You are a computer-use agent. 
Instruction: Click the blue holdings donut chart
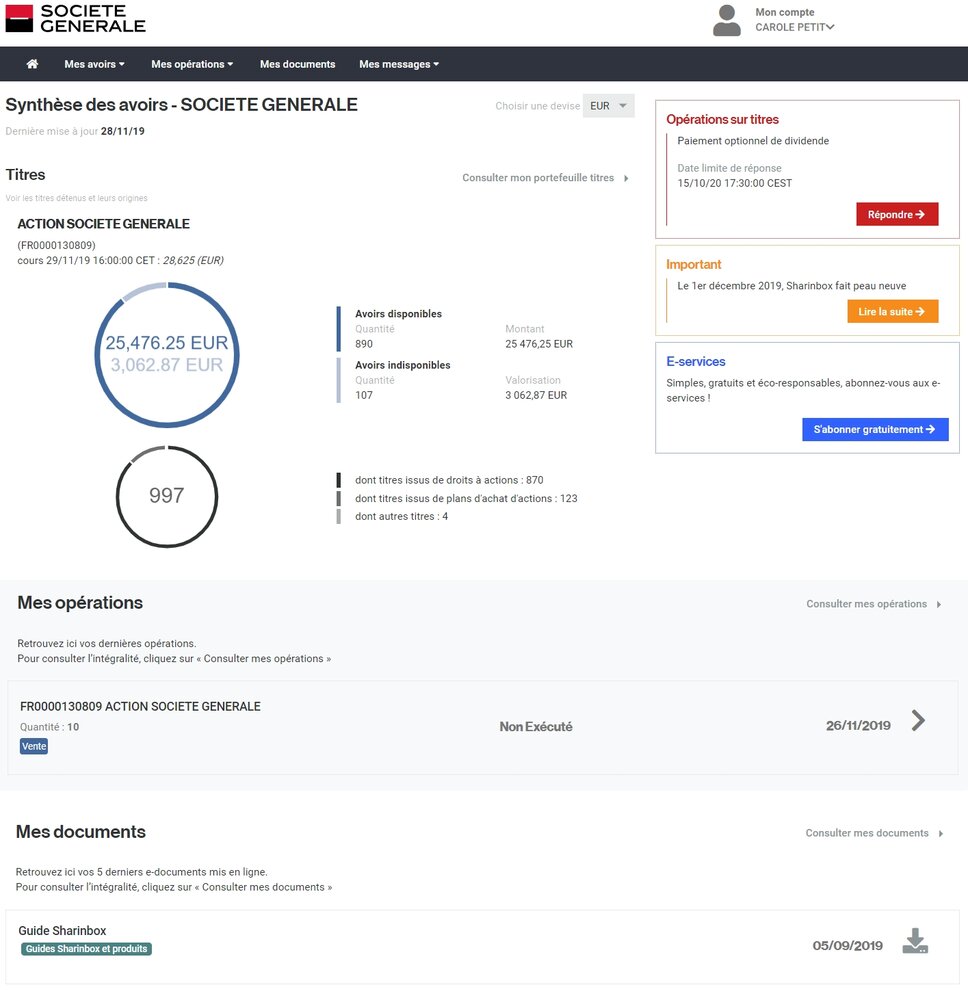(167, 354)
